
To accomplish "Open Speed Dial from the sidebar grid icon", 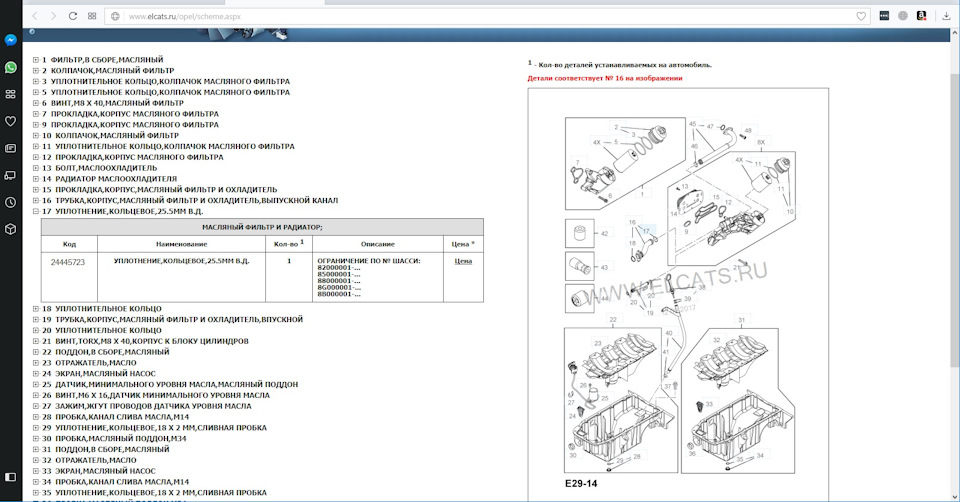I will click(10, 94).
